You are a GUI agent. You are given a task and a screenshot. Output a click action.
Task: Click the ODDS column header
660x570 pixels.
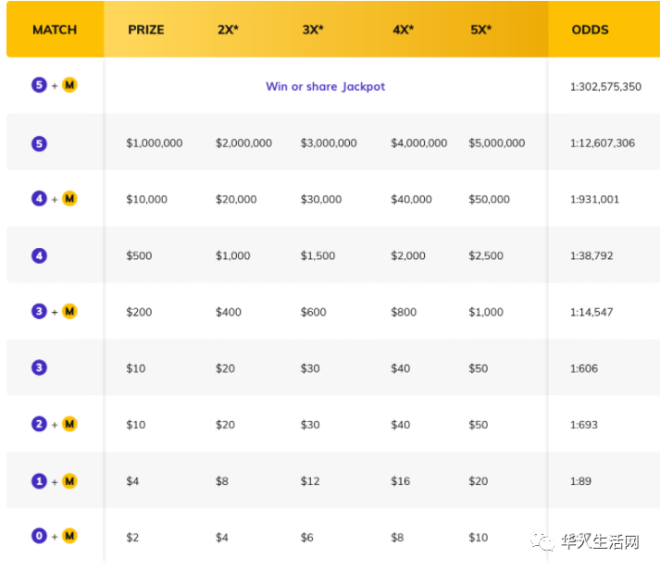[590, 29]
